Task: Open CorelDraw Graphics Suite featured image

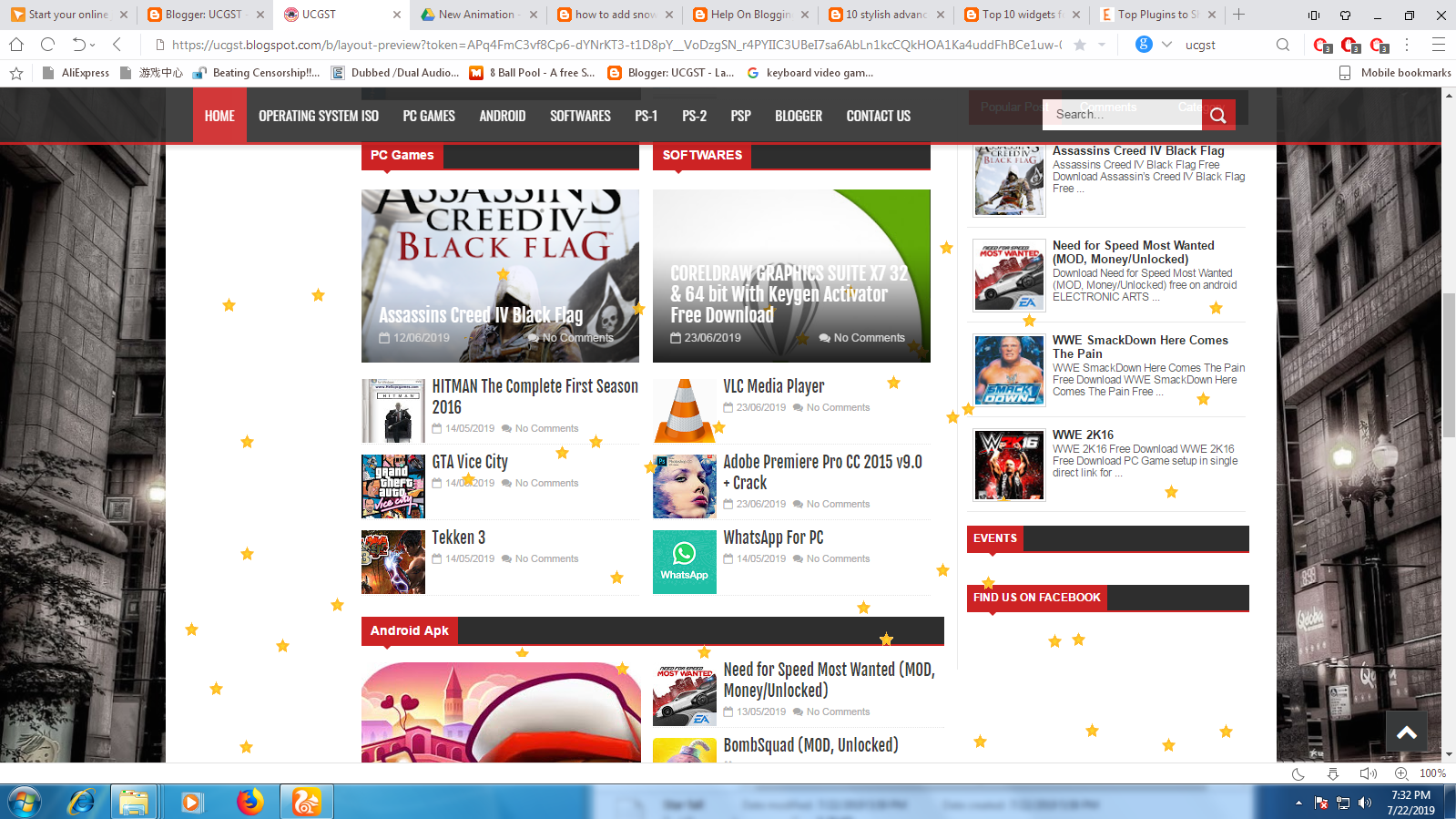Action: pyautogui.click(x=791, y=276)
